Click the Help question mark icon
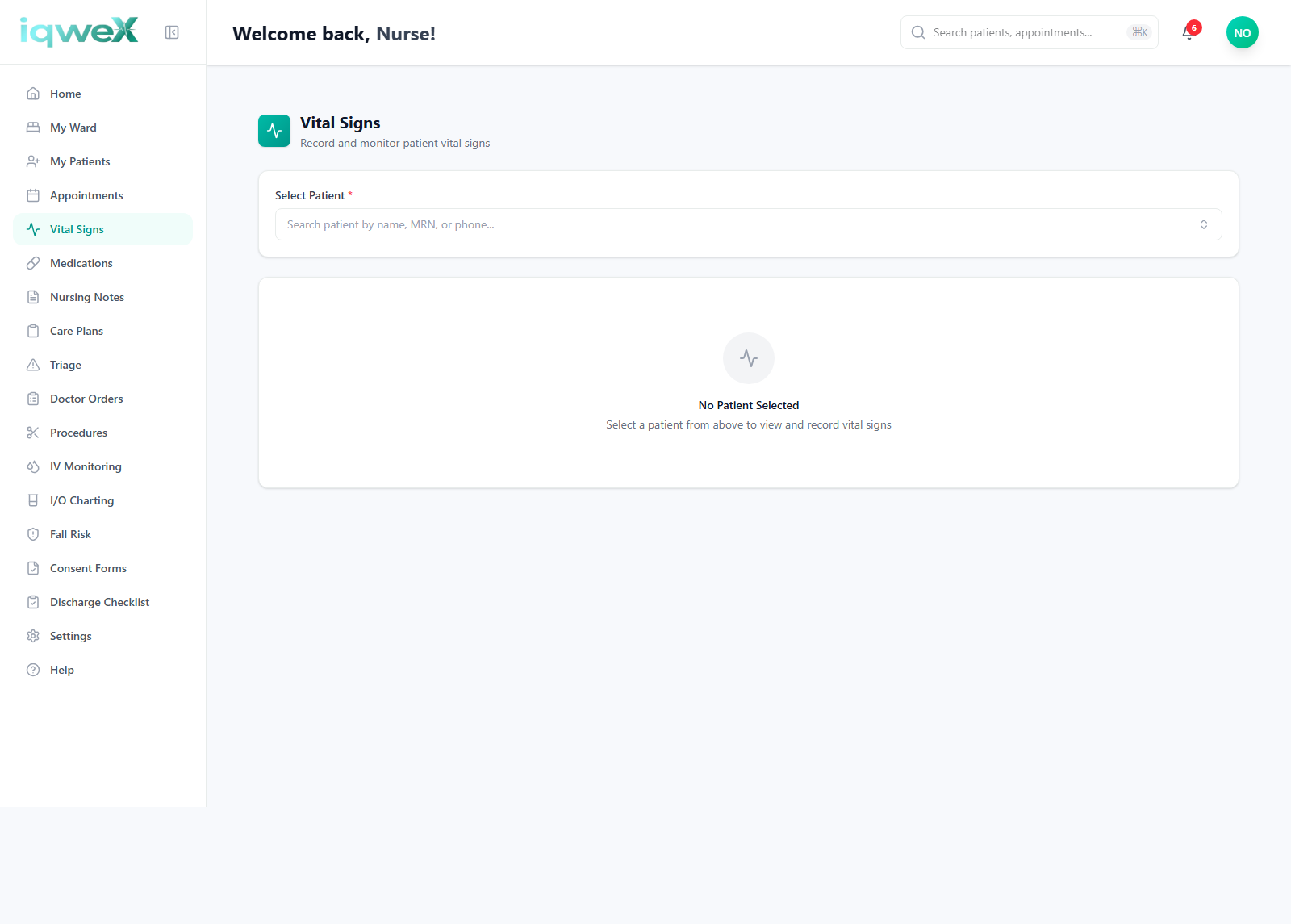 33,670
